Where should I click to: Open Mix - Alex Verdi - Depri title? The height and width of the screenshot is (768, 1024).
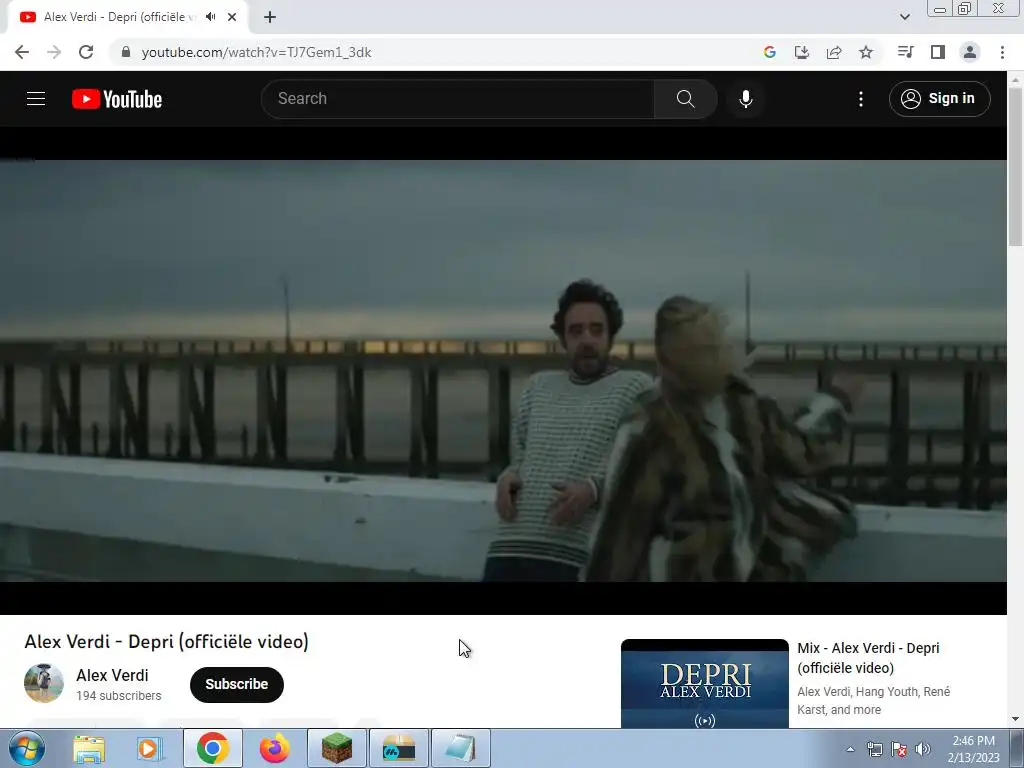(x=869, y=658)
